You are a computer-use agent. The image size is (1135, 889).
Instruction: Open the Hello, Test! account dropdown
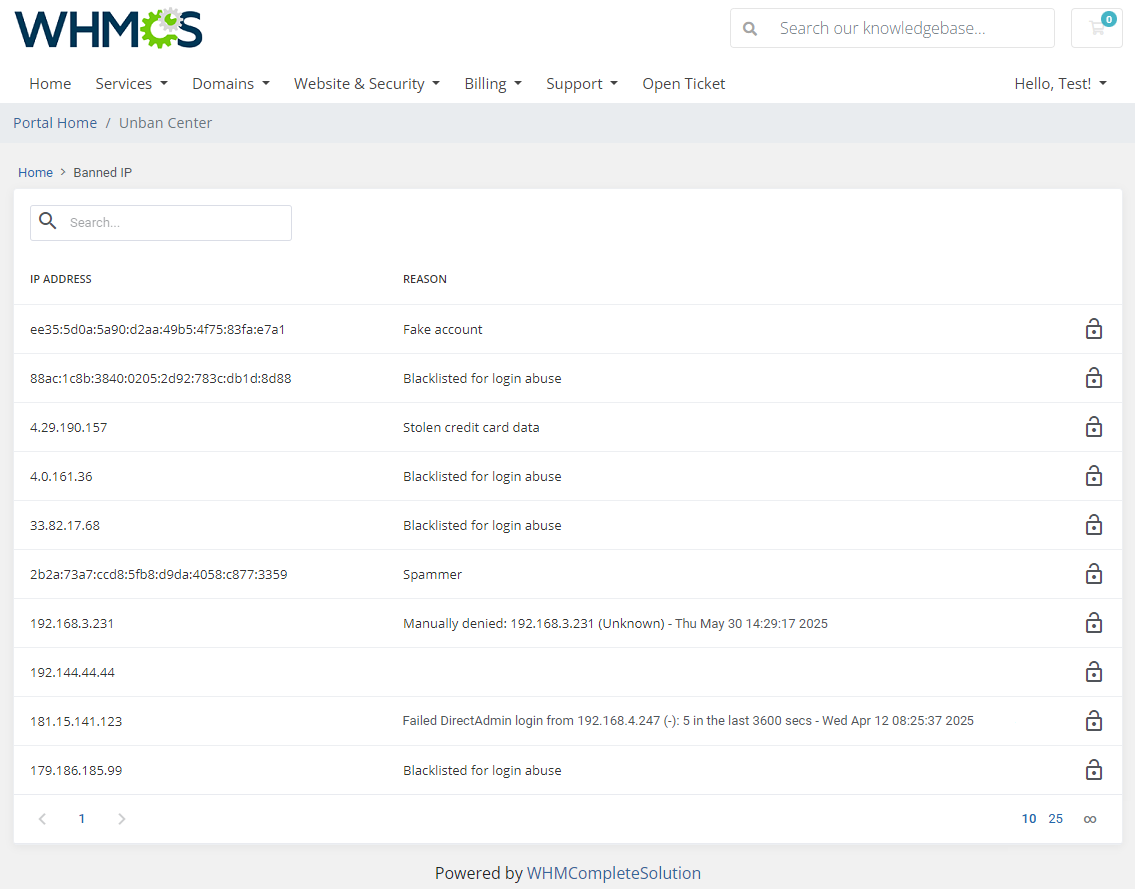coord(1060,83)
